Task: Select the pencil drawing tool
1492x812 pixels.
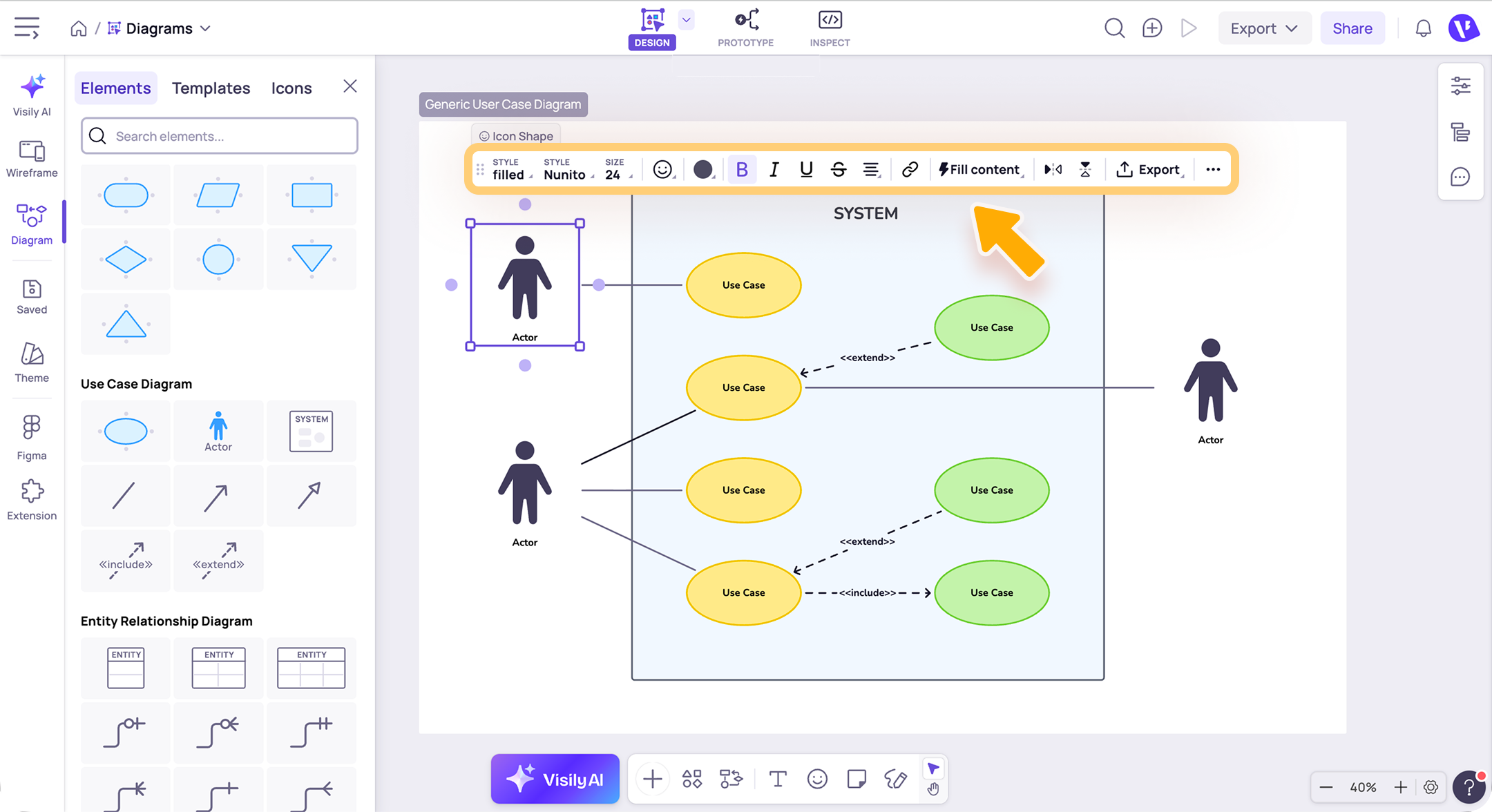Action: coord(896,779)
